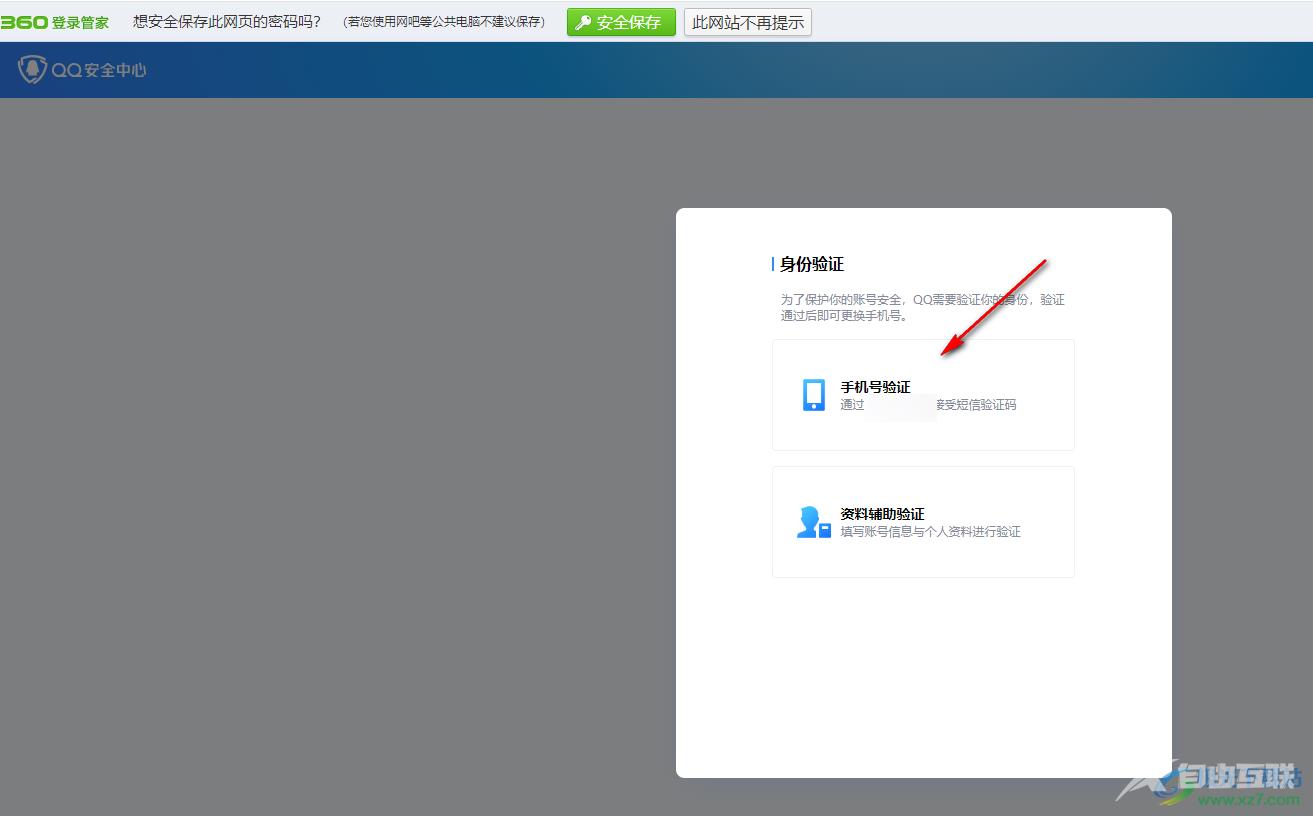Click 此网站不再提示 button
Viewport: 1313px width, 816px height.
tap(748, 22)
